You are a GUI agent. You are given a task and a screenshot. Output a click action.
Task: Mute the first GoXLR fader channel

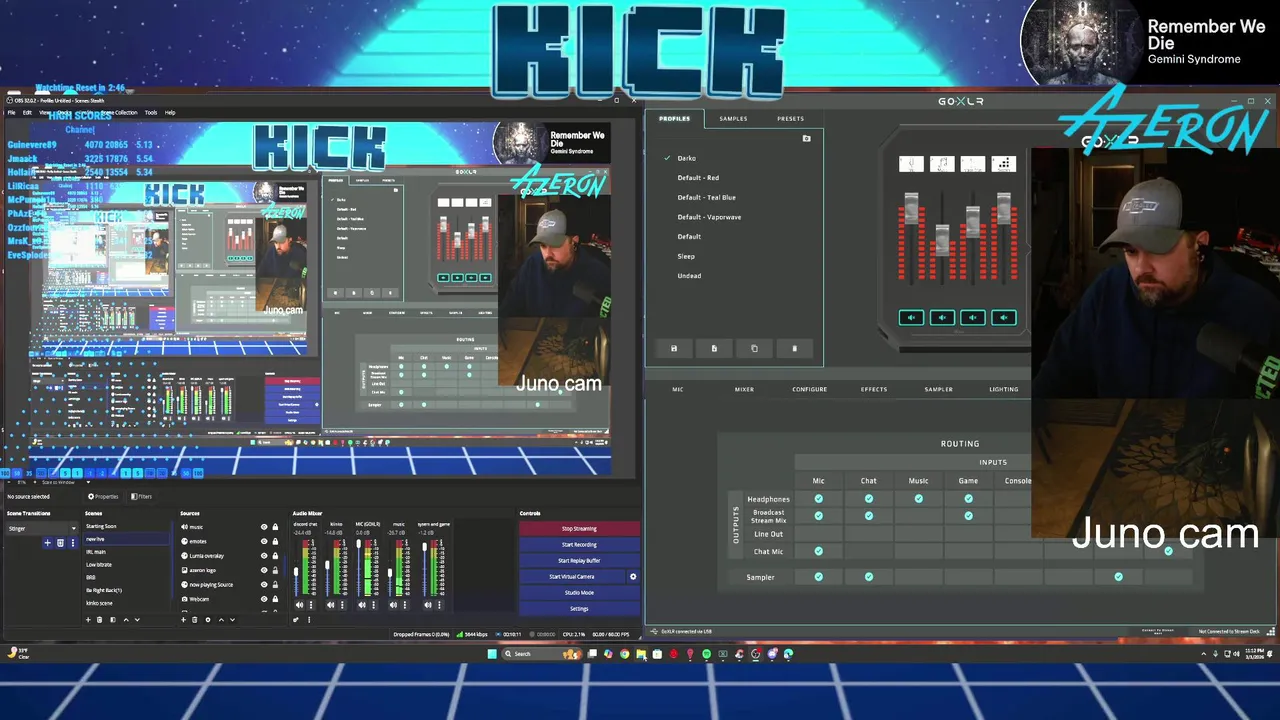(x=911, y=318)
